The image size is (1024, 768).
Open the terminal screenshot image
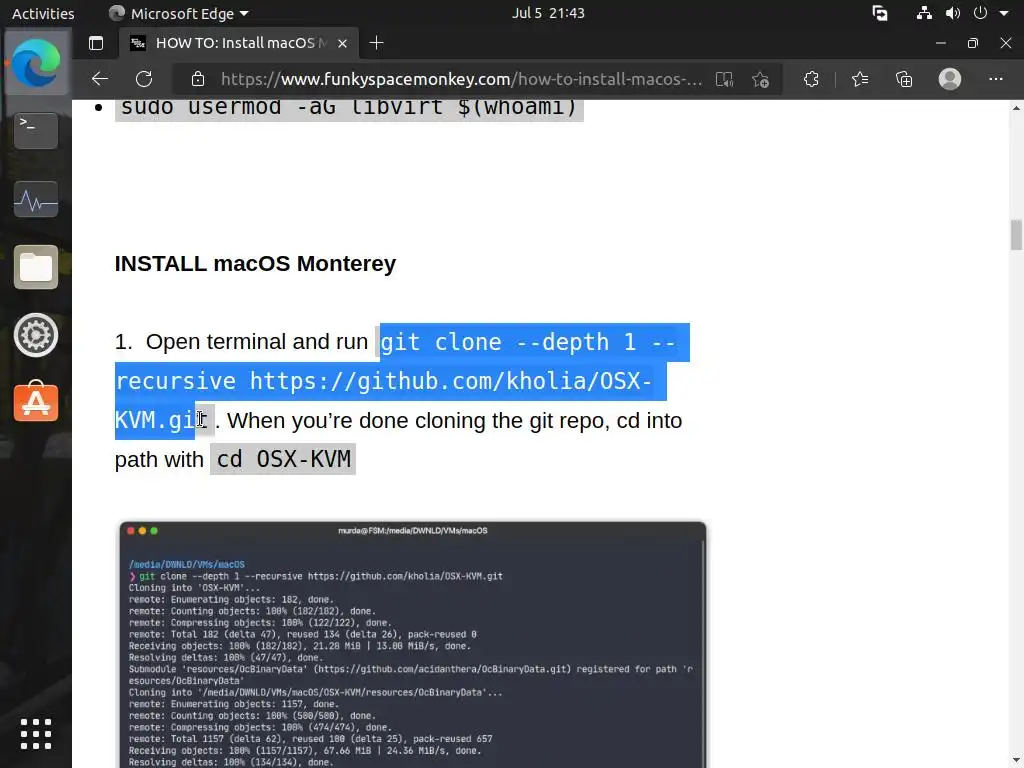point(413,645)
